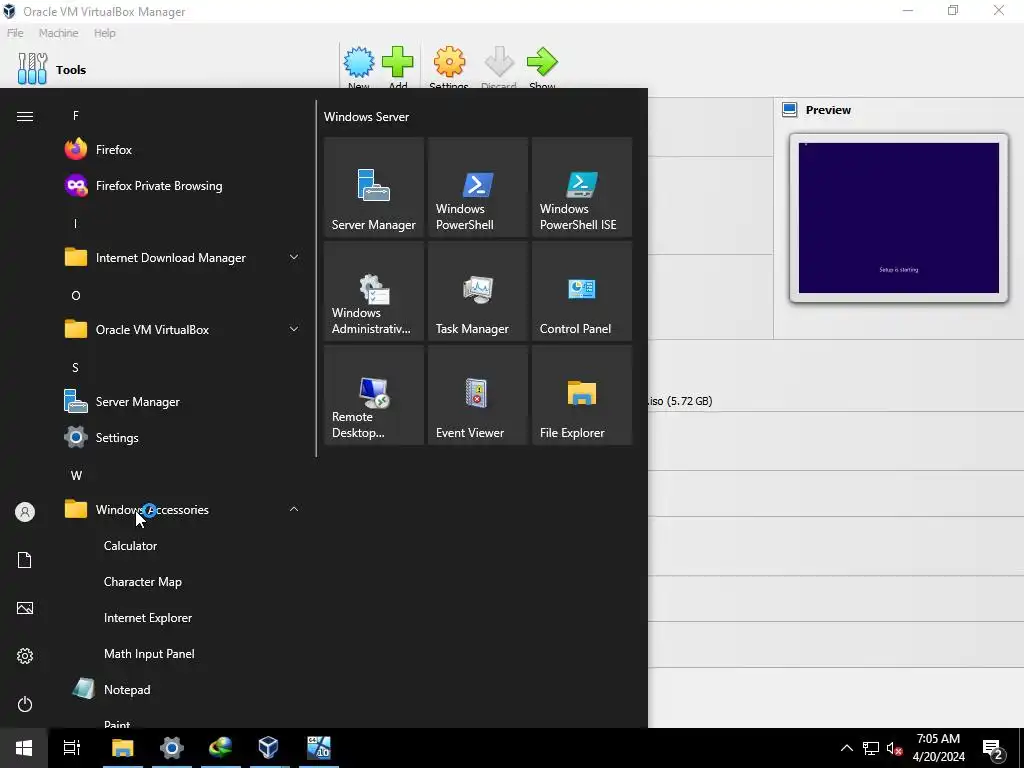Open the Event Viewer tile
1024x768 pixels.
pyautogui.click(x=477, y=394)
